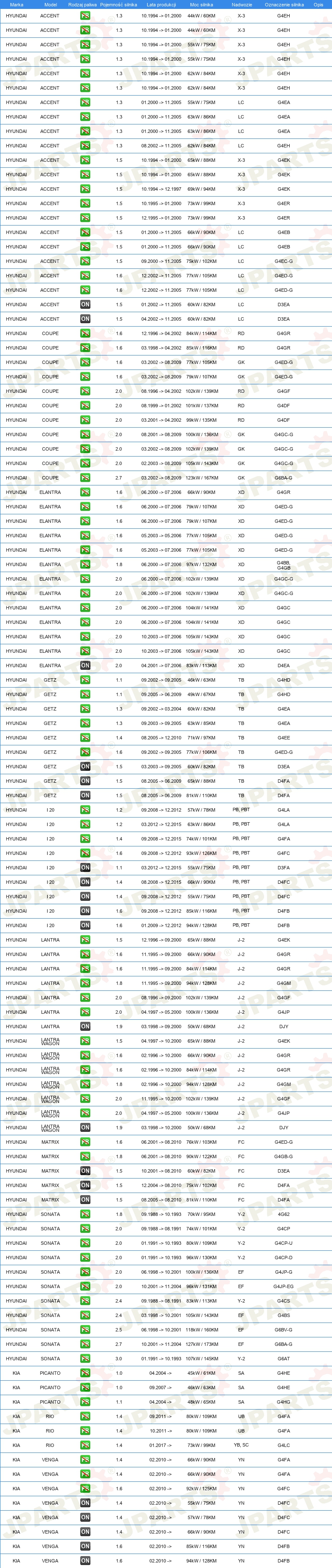Click the Moc silnika column header
This screenshot has height=1568, width=332.
click(x=202, y=4)
